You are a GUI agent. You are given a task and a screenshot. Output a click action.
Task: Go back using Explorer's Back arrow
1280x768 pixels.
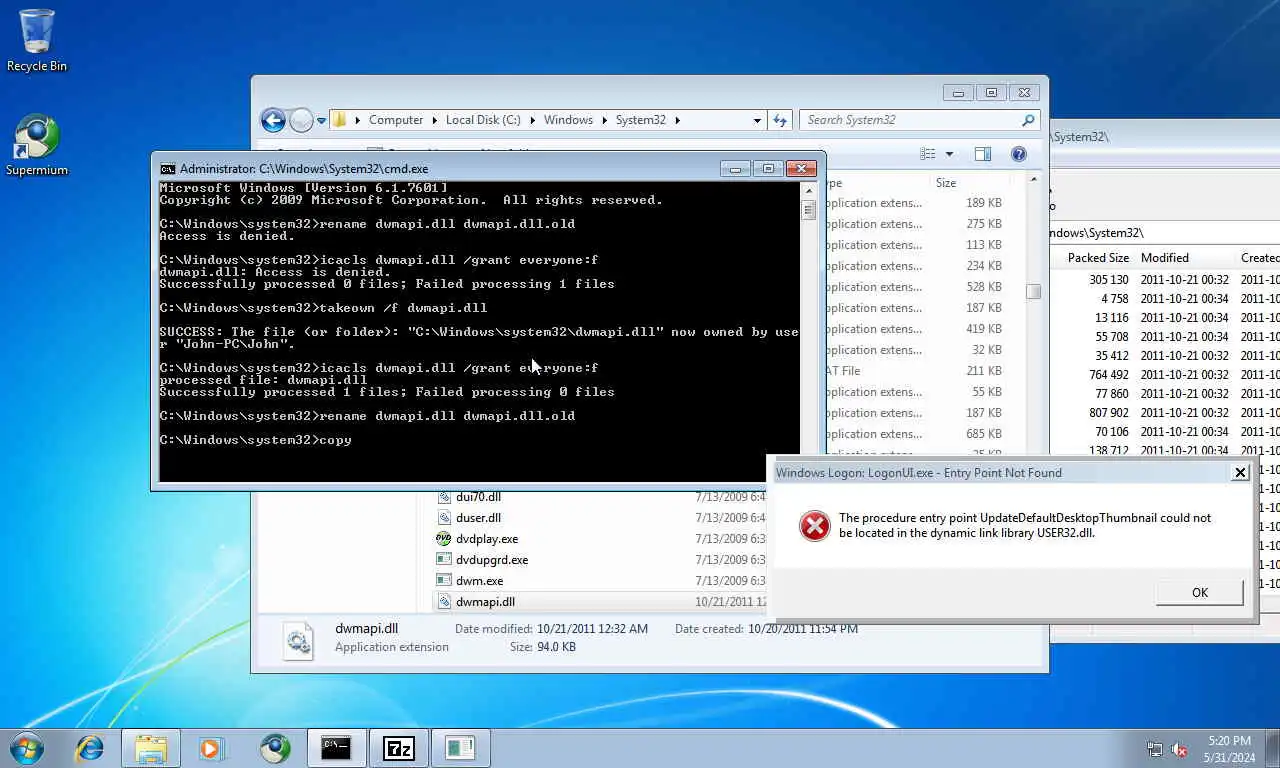click(x=273, y=120)
